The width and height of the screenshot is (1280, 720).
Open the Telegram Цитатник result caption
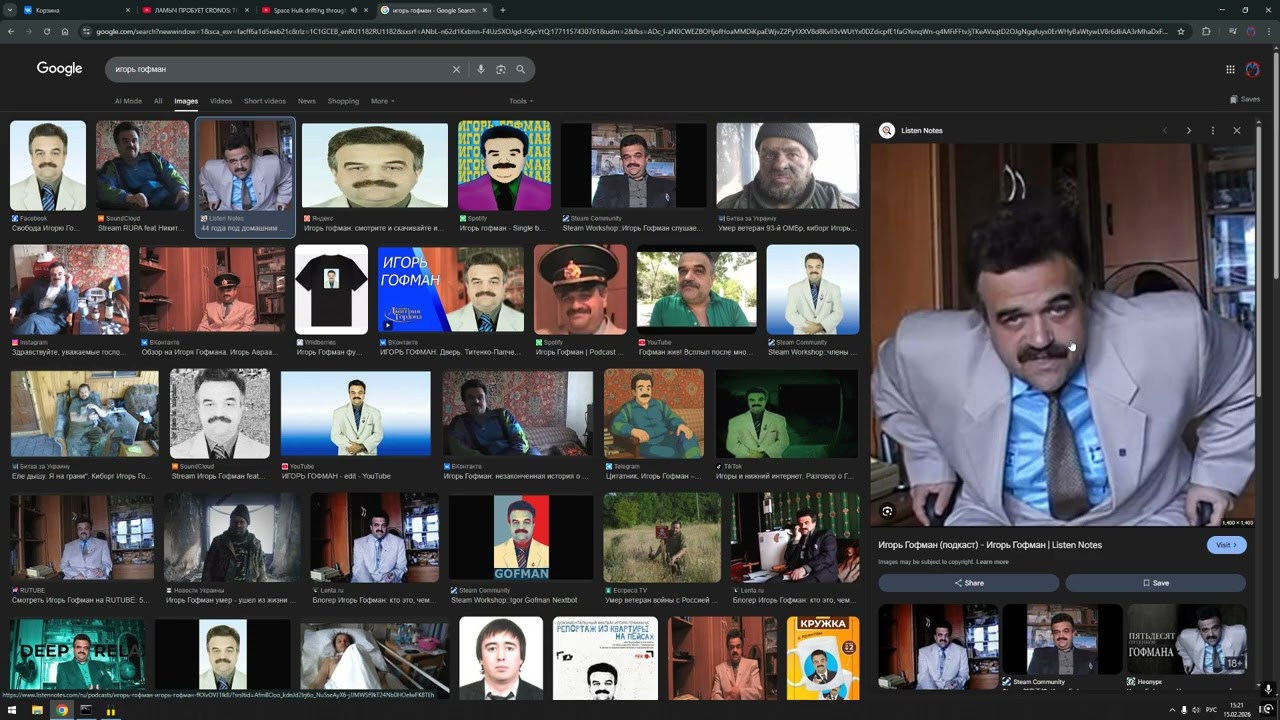click(653, 476)
